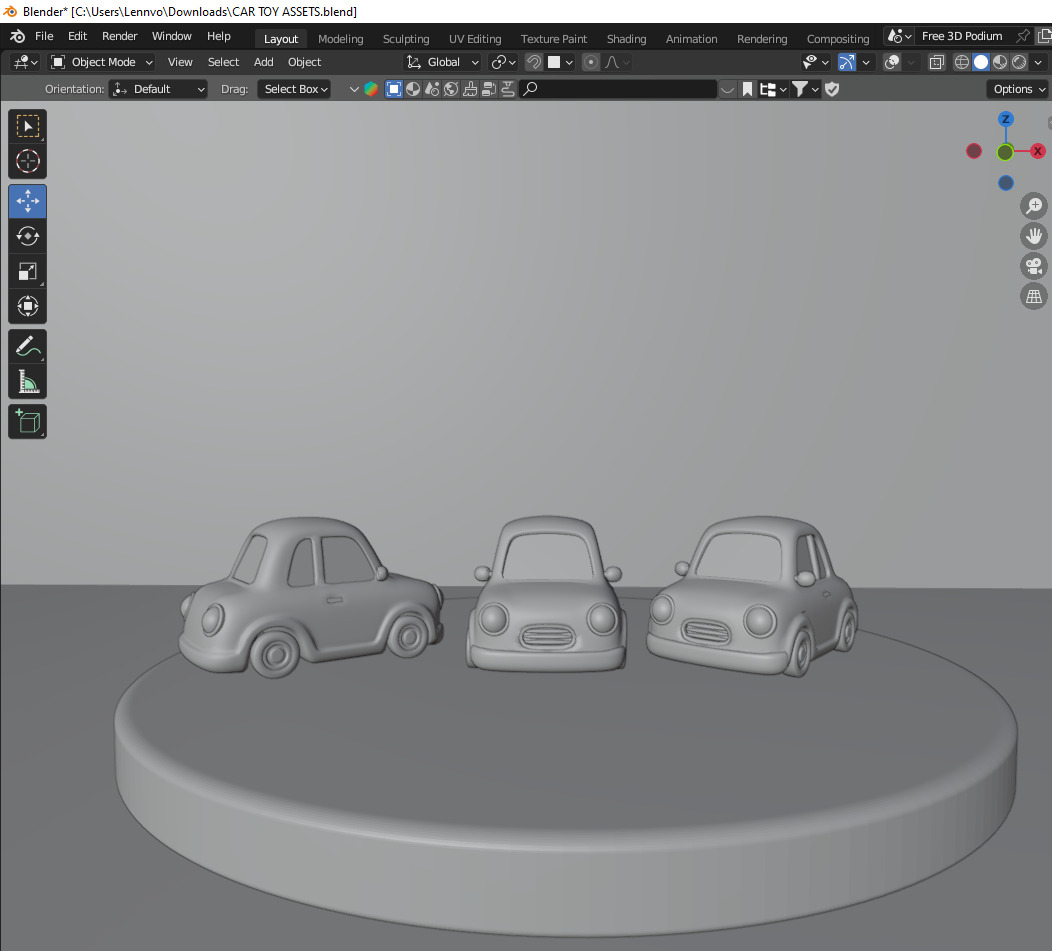
Task: Click the red X axis on gizmo
Action: coord(1037,151)
